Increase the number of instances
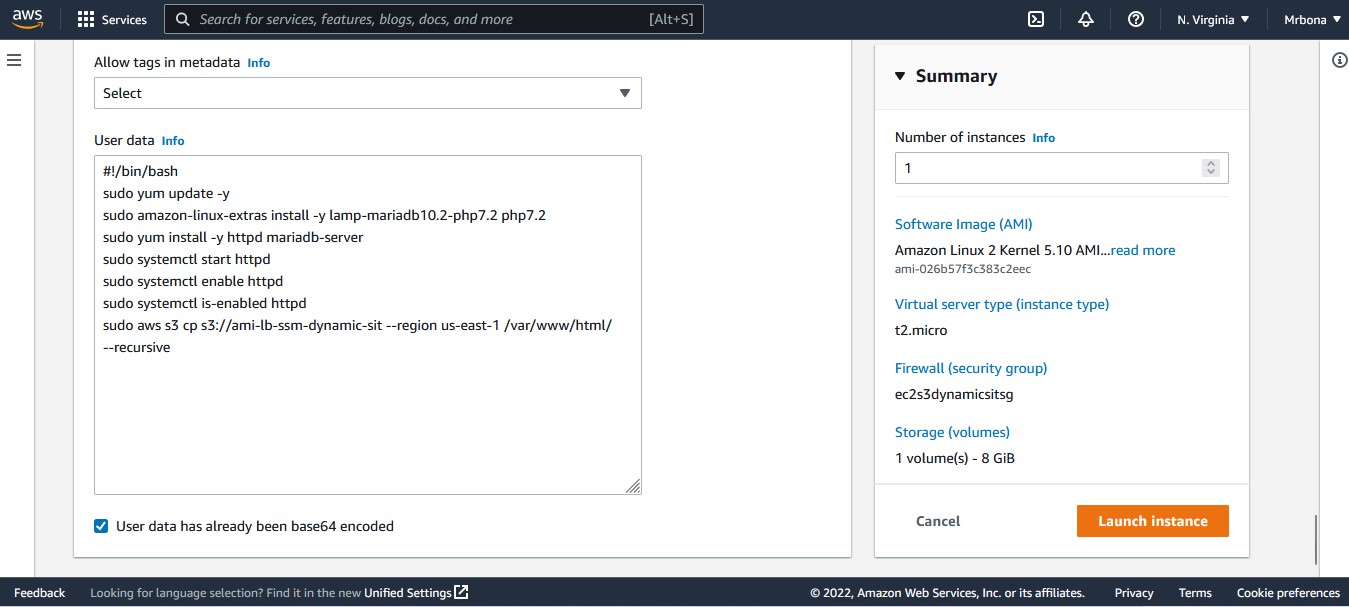The height and width of the screenshot is (607, 1349). [x=1211, y=162]
